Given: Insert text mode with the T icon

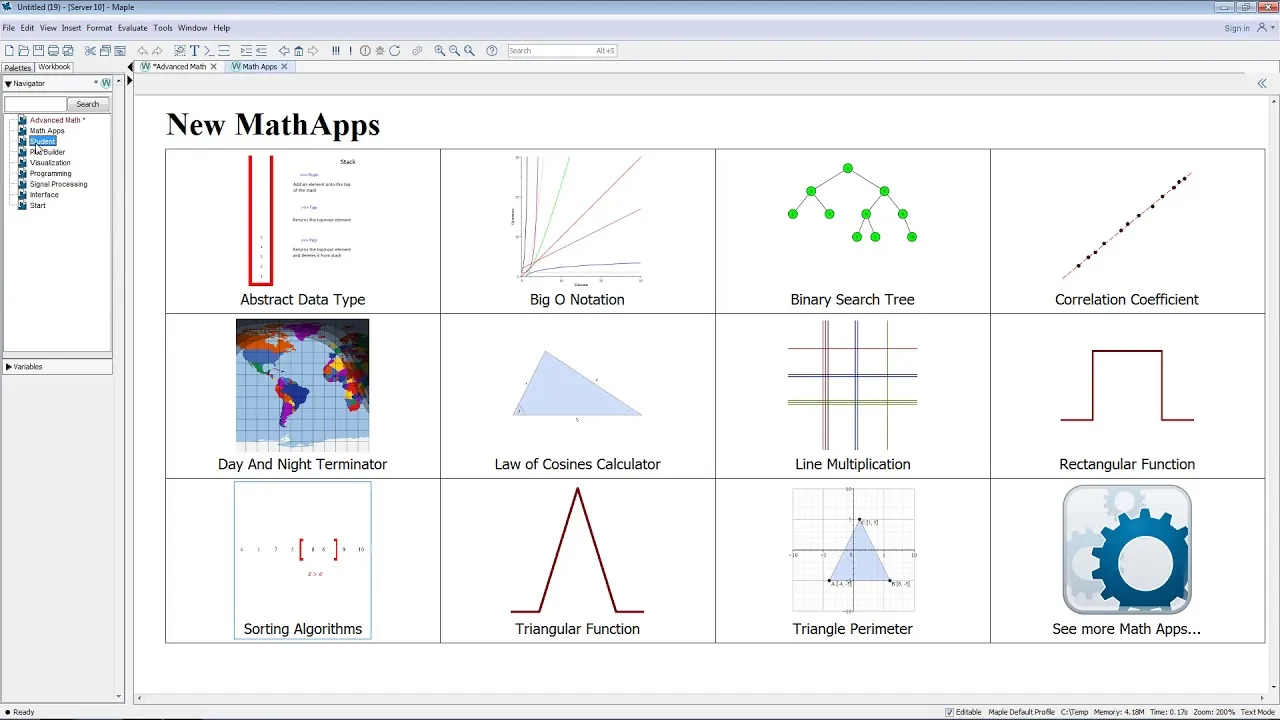Looking at the screenshot, I should [x=195, y=50].
